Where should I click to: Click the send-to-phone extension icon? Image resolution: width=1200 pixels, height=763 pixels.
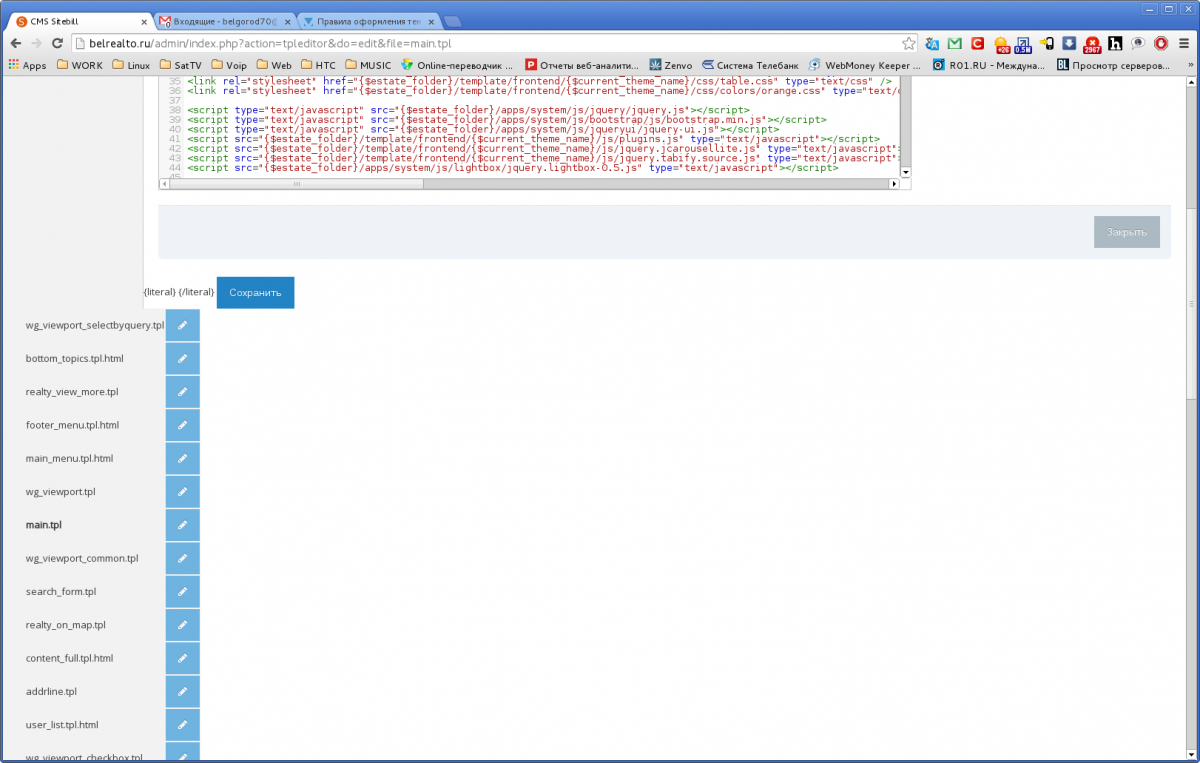point(1047,43)
